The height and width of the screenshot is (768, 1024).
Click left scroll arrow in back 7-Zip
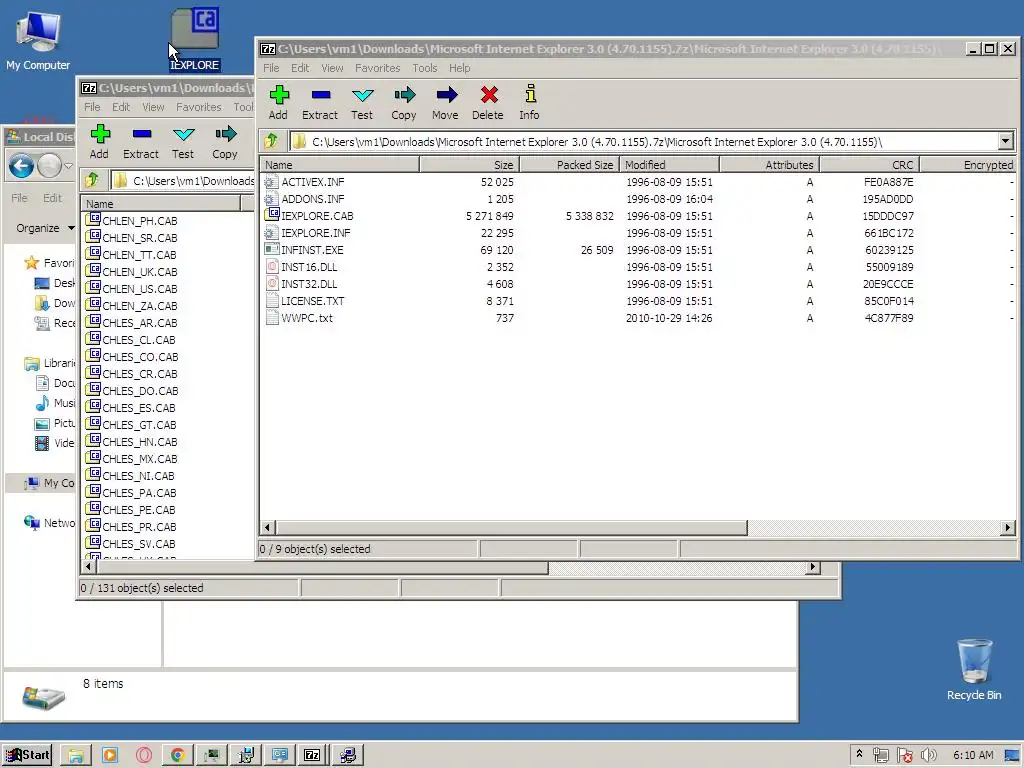click(89, 567)
